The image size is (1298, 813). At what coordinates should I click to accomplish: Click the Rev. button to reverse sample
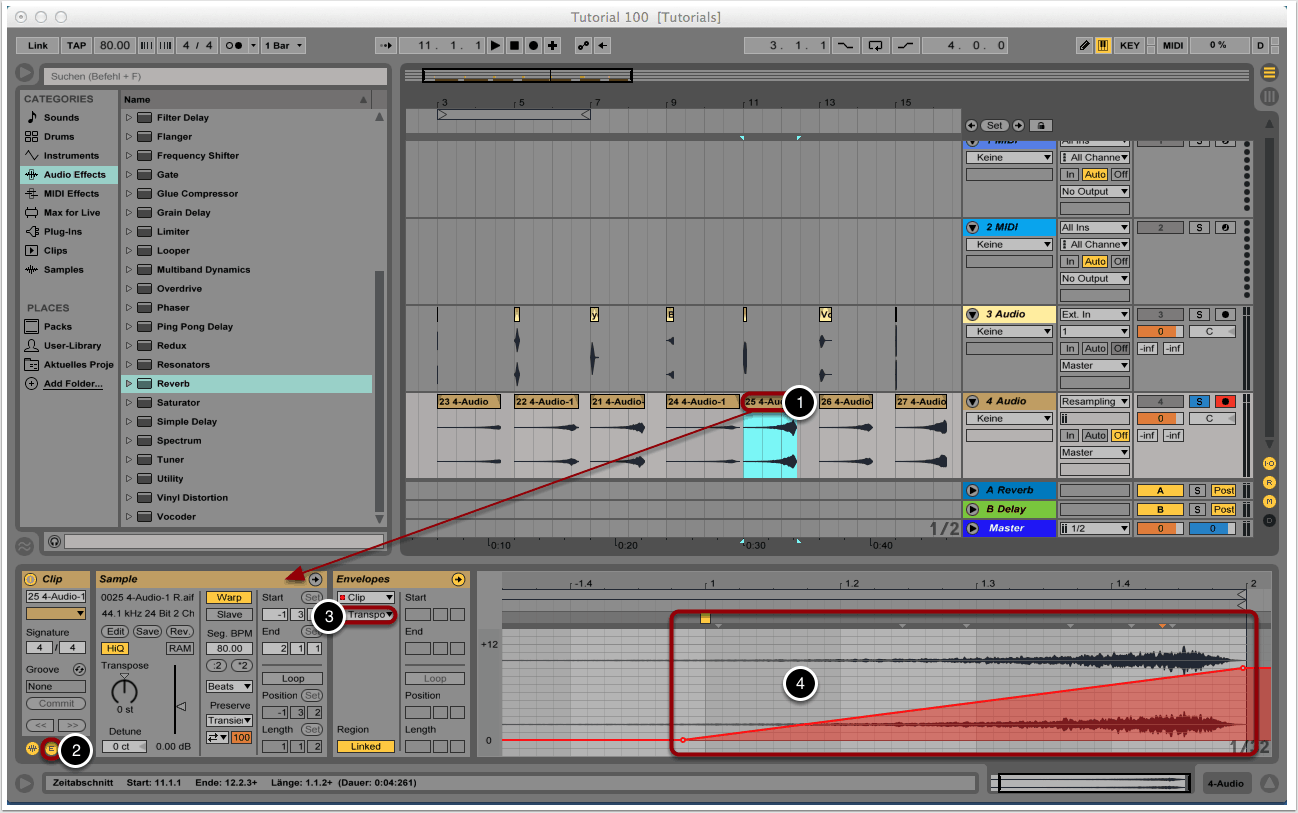point(180,632)
